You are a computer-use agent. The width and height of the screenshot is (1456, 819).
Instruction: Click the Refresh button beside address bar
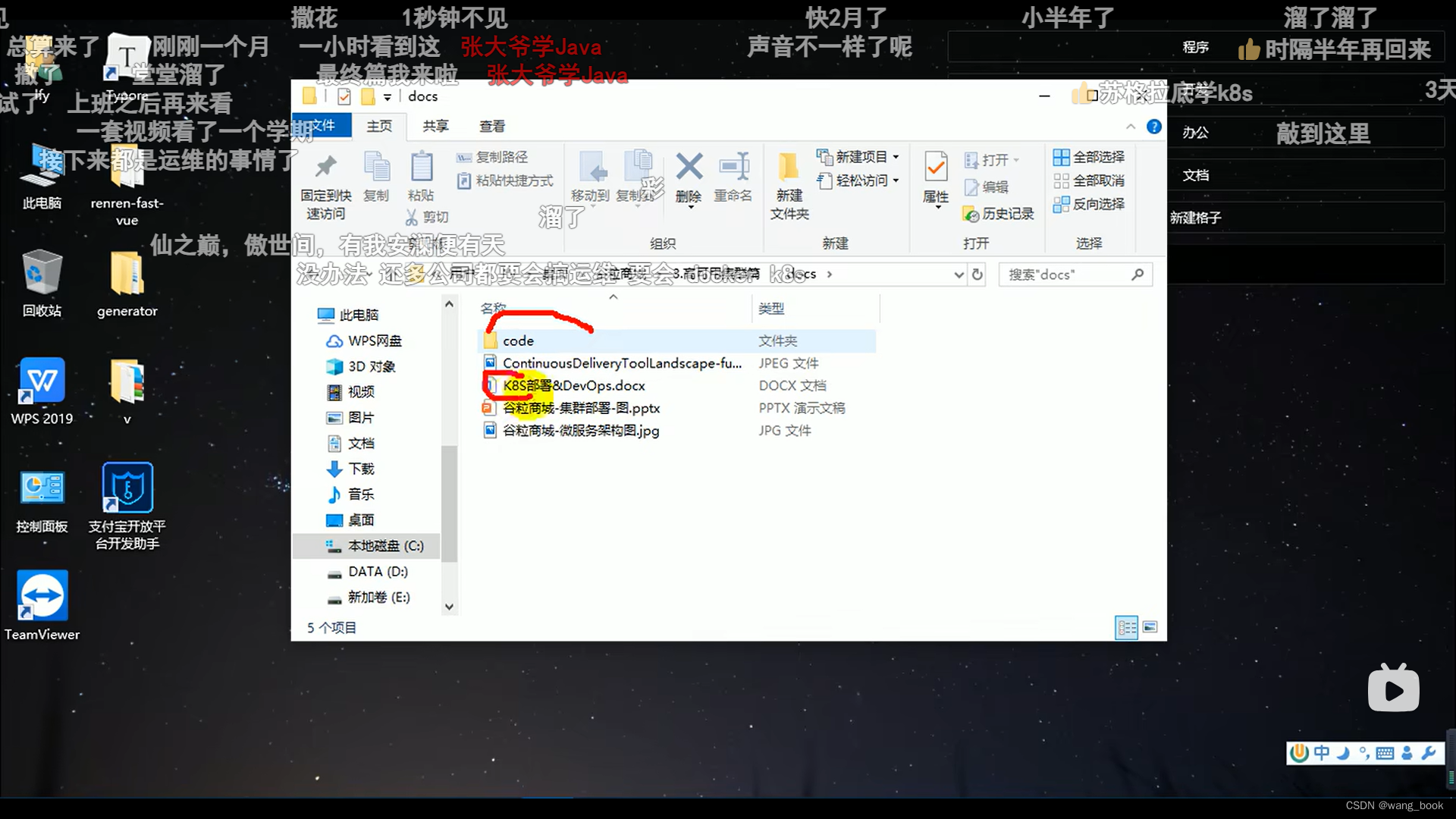click(x=977, y=275)
